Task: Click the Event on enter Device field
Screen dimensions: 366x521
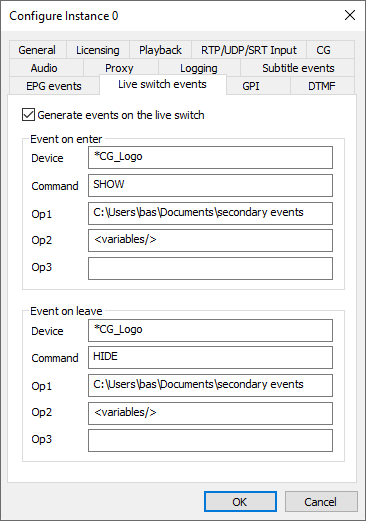Action: click(210, 157)
